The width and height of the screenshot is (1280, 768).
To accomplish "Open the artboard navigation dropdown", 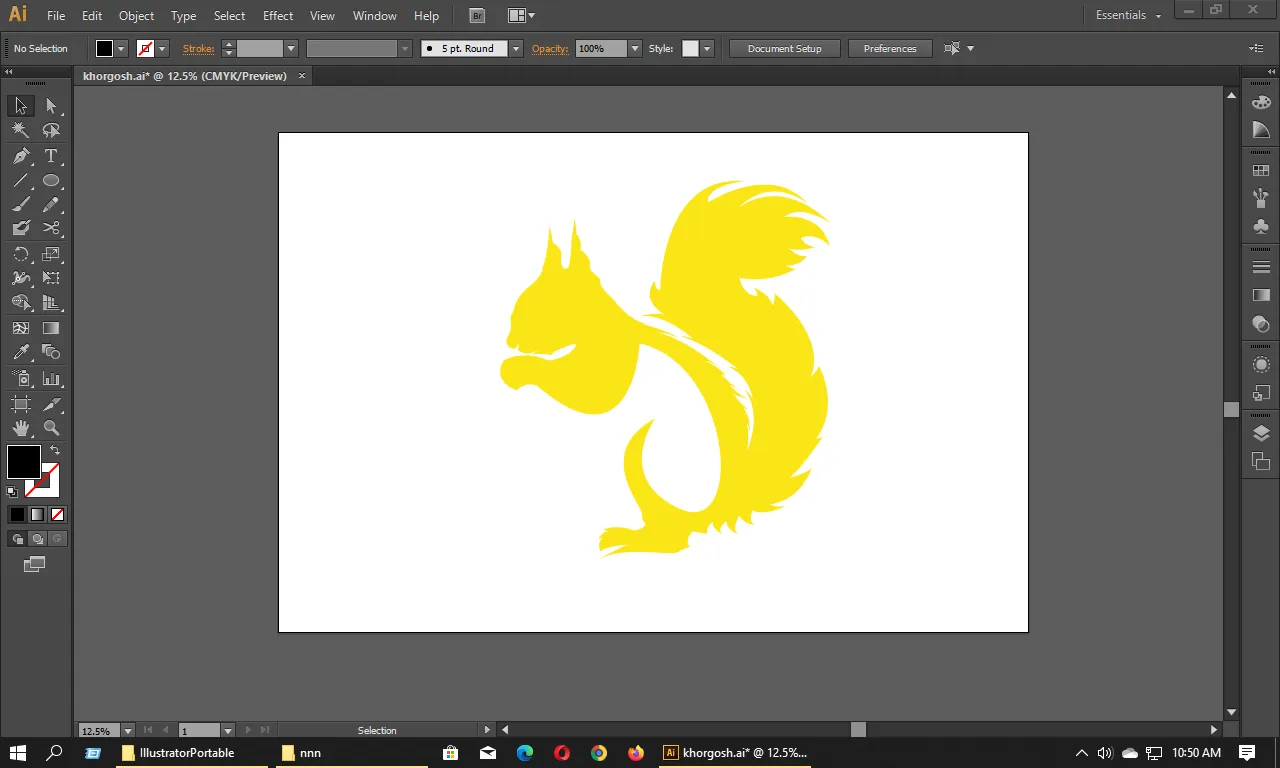I will tap(227, 731).
